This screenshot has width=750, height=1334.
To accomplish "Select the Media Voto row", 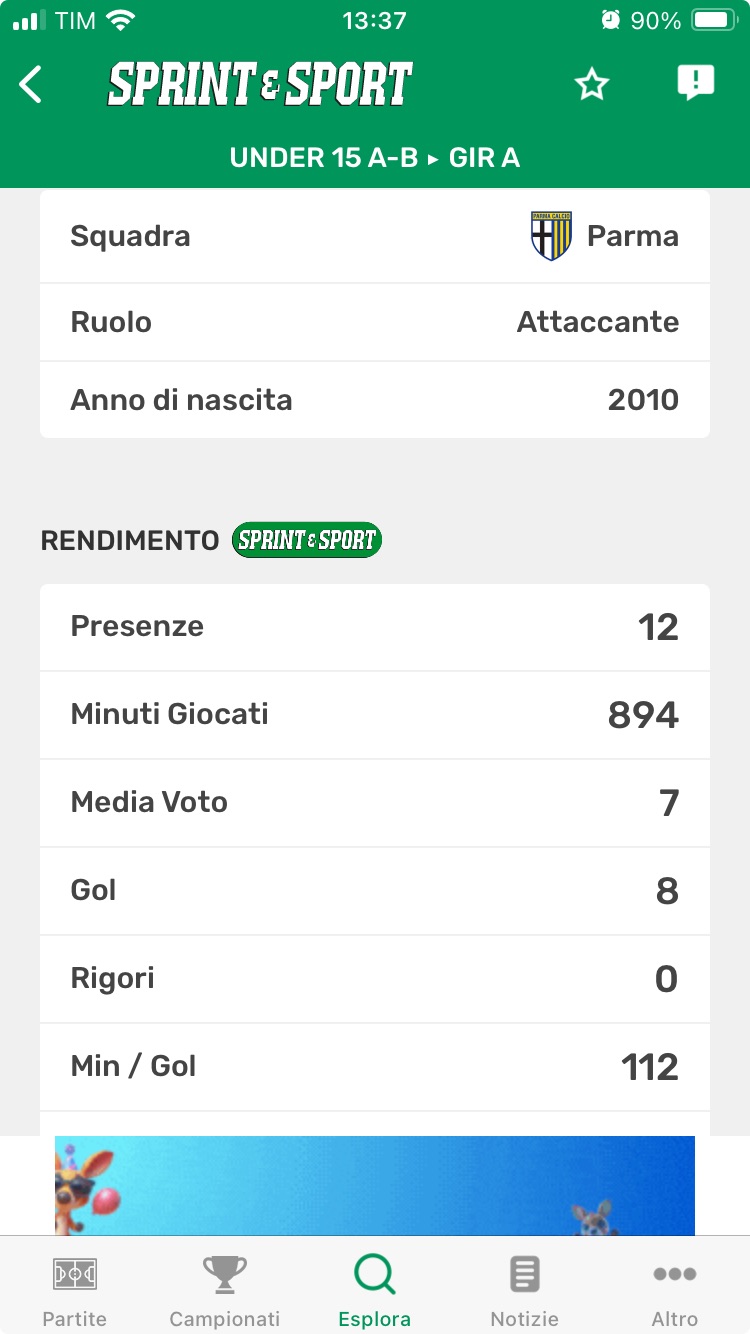I will click(x=375, y=803).
